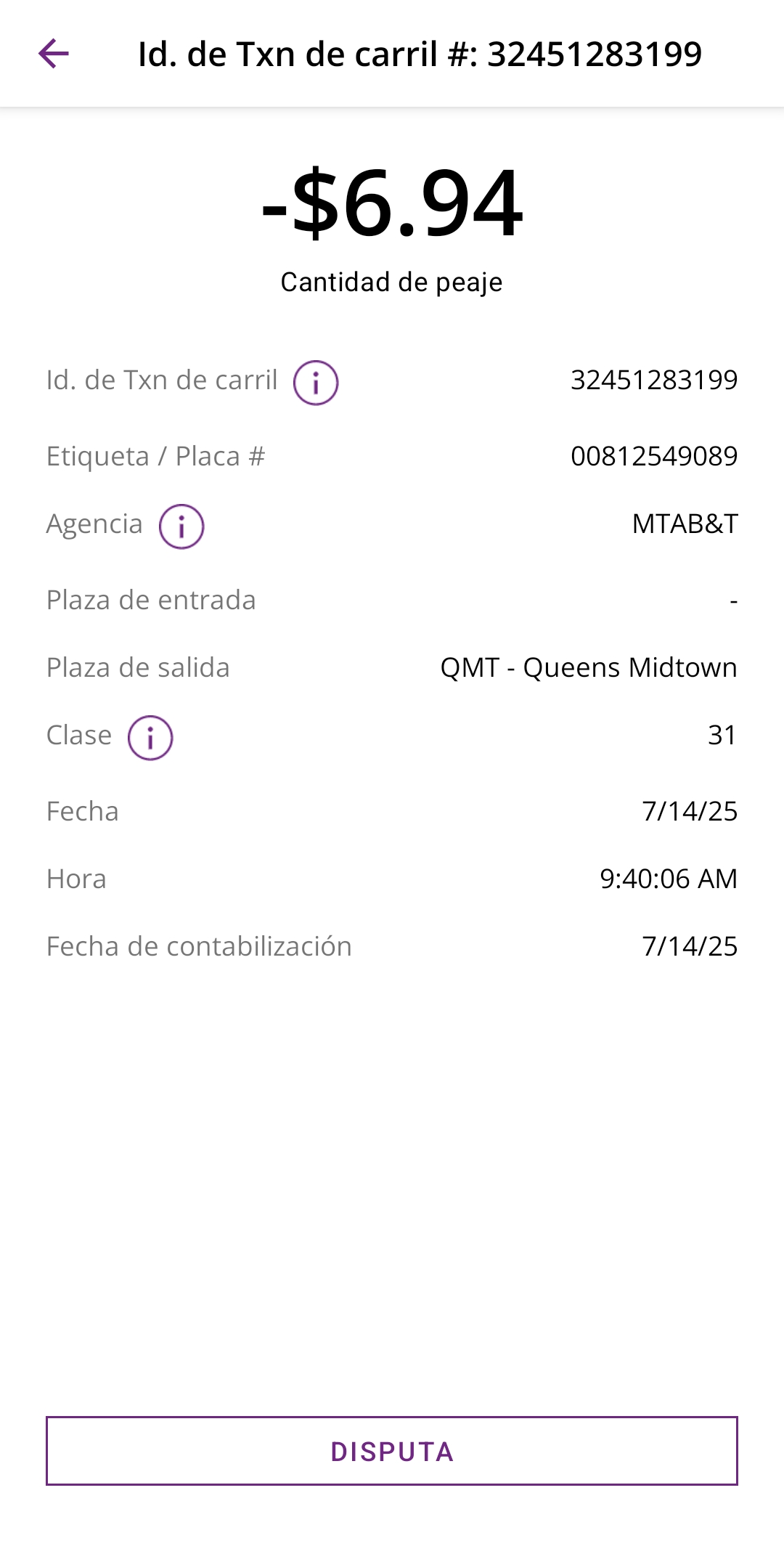Tap the class value 31
Viewport: 784px width, 1554px height.
(x=722, y=735)
